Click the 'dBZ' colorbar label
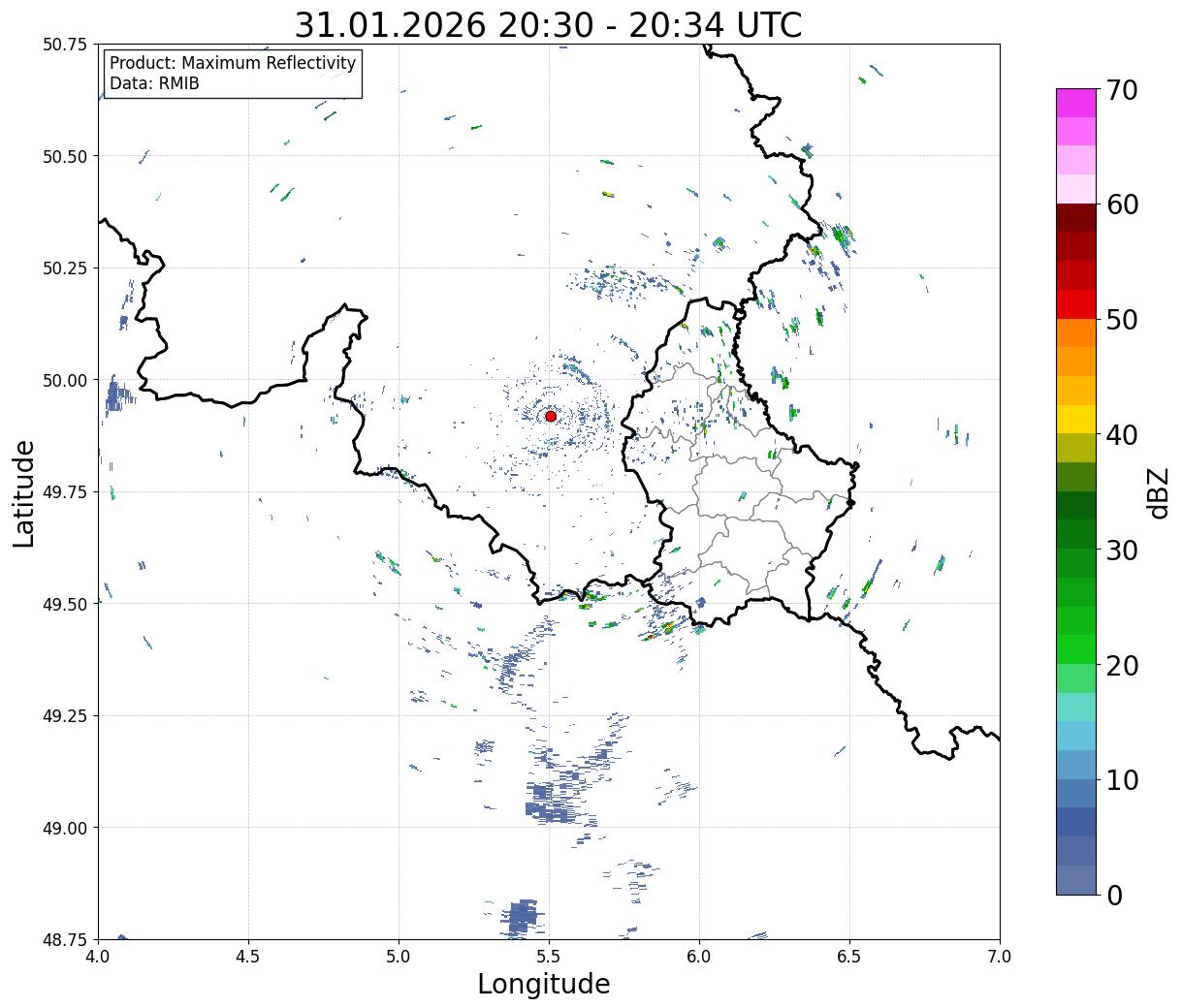The width and height of the screenshot is (1182, 1008). (1159, 492)
